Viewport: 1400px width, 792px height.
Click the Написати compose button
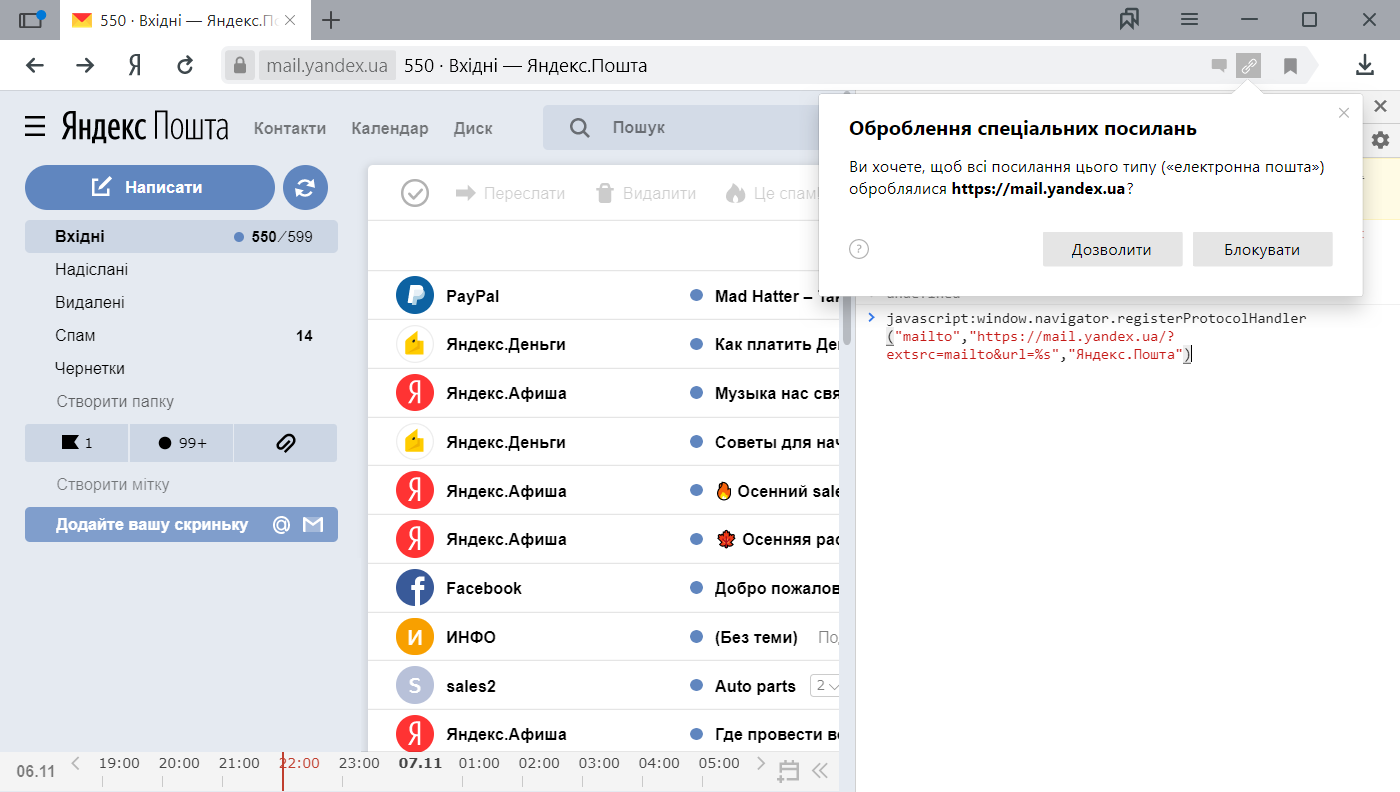tap(150, 187)
